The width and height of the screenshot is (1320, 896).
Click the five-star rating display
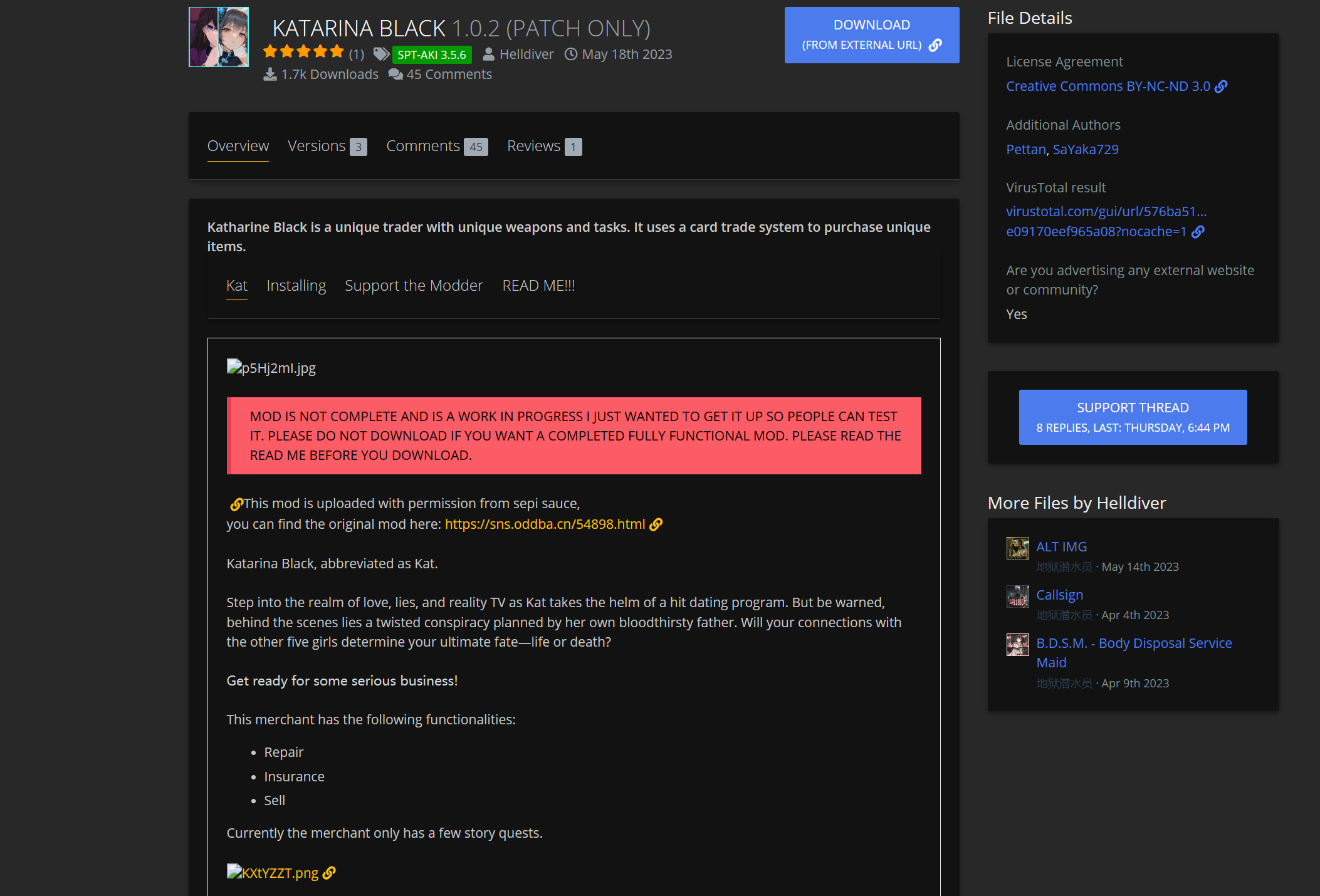303,51
